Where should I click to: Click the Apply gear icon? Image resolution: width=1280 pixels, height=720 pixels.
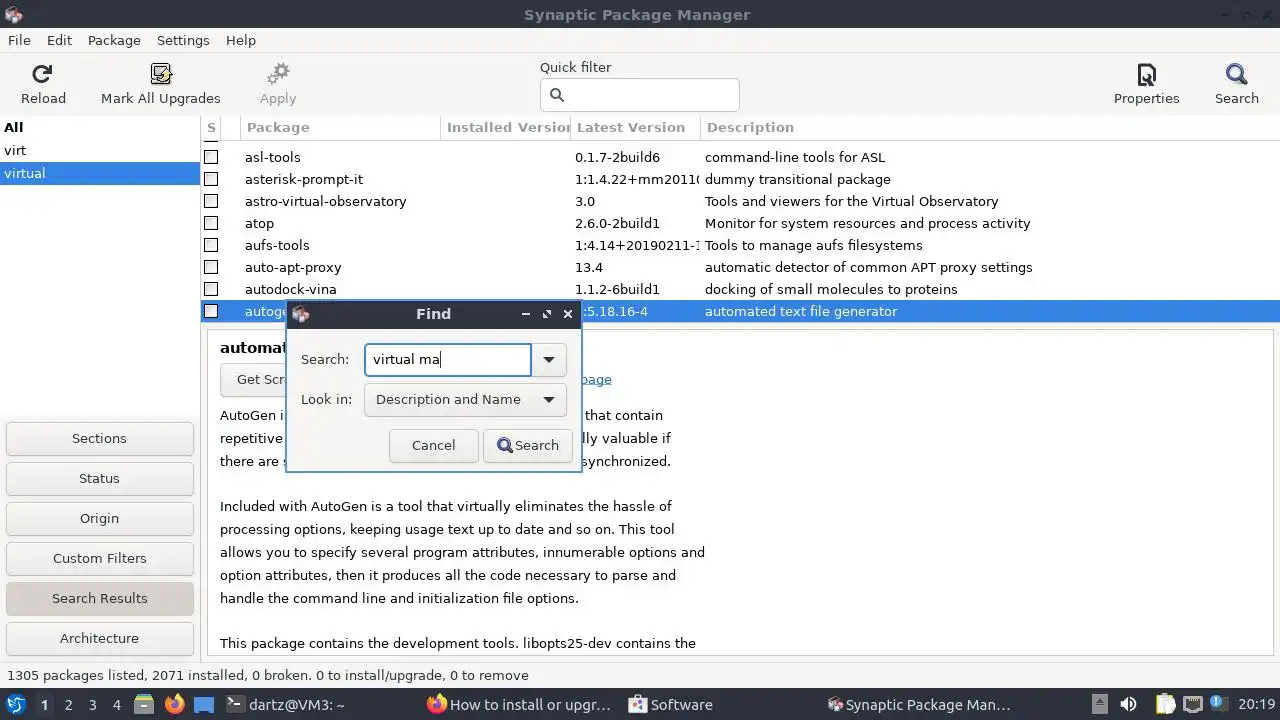(278, 74)
